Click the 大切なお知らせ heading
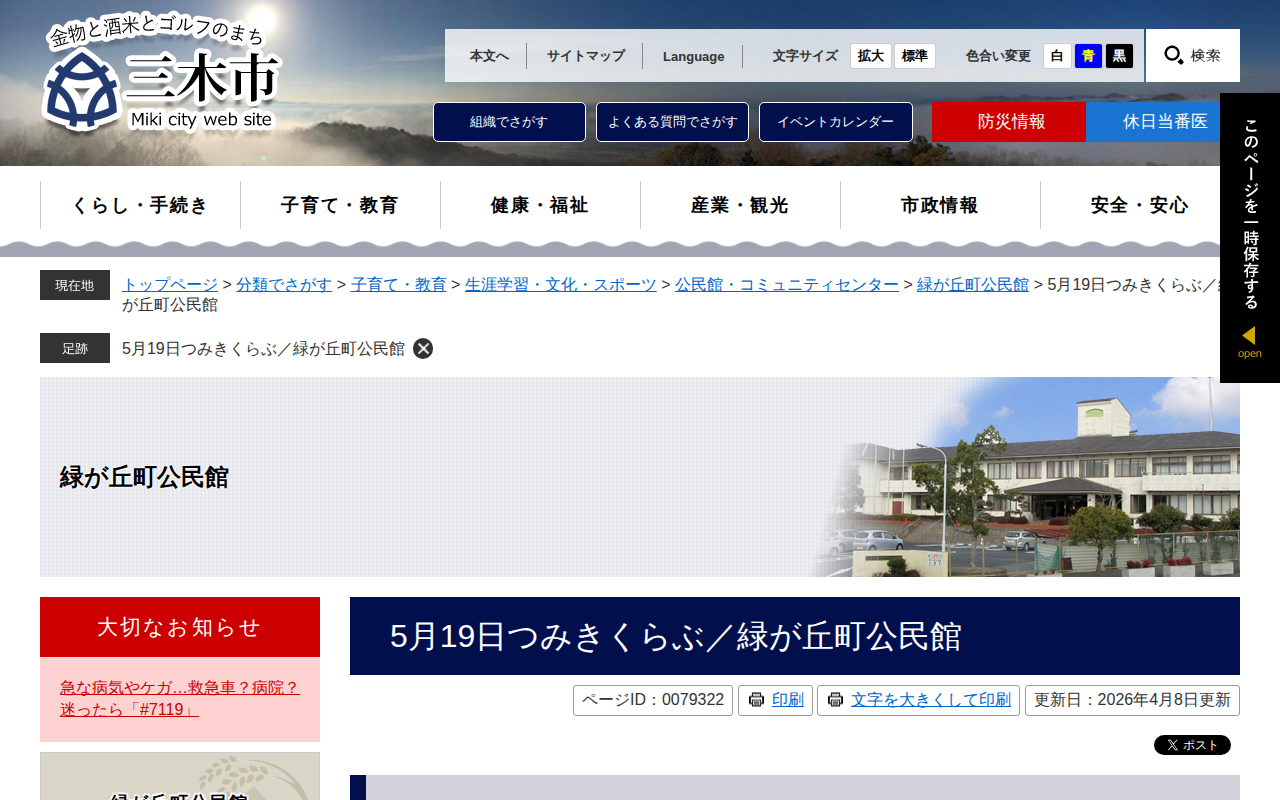 pos(180,627)
